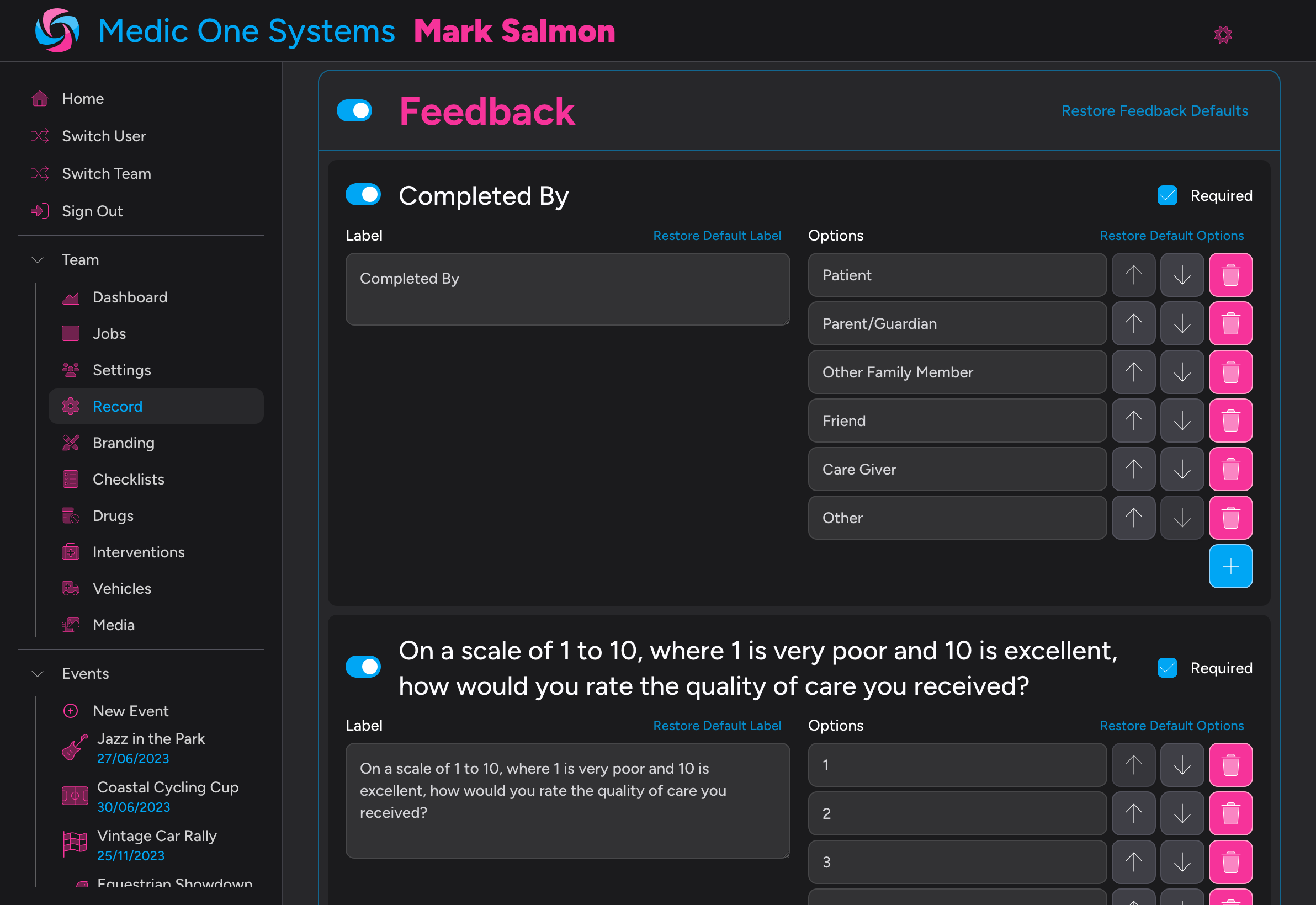
Task: Disable the Completed By question toggle
Action: (x=363, y=194)
